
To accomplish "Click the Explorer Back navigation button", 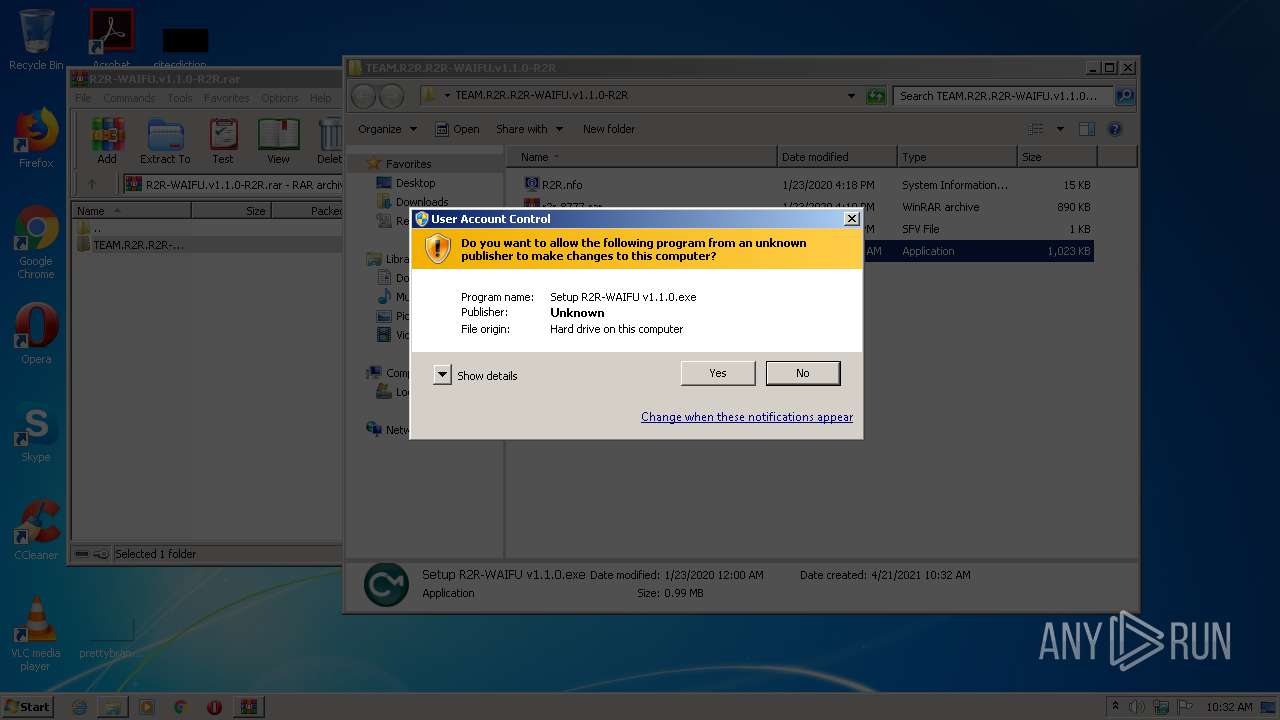I will (364, 96).
